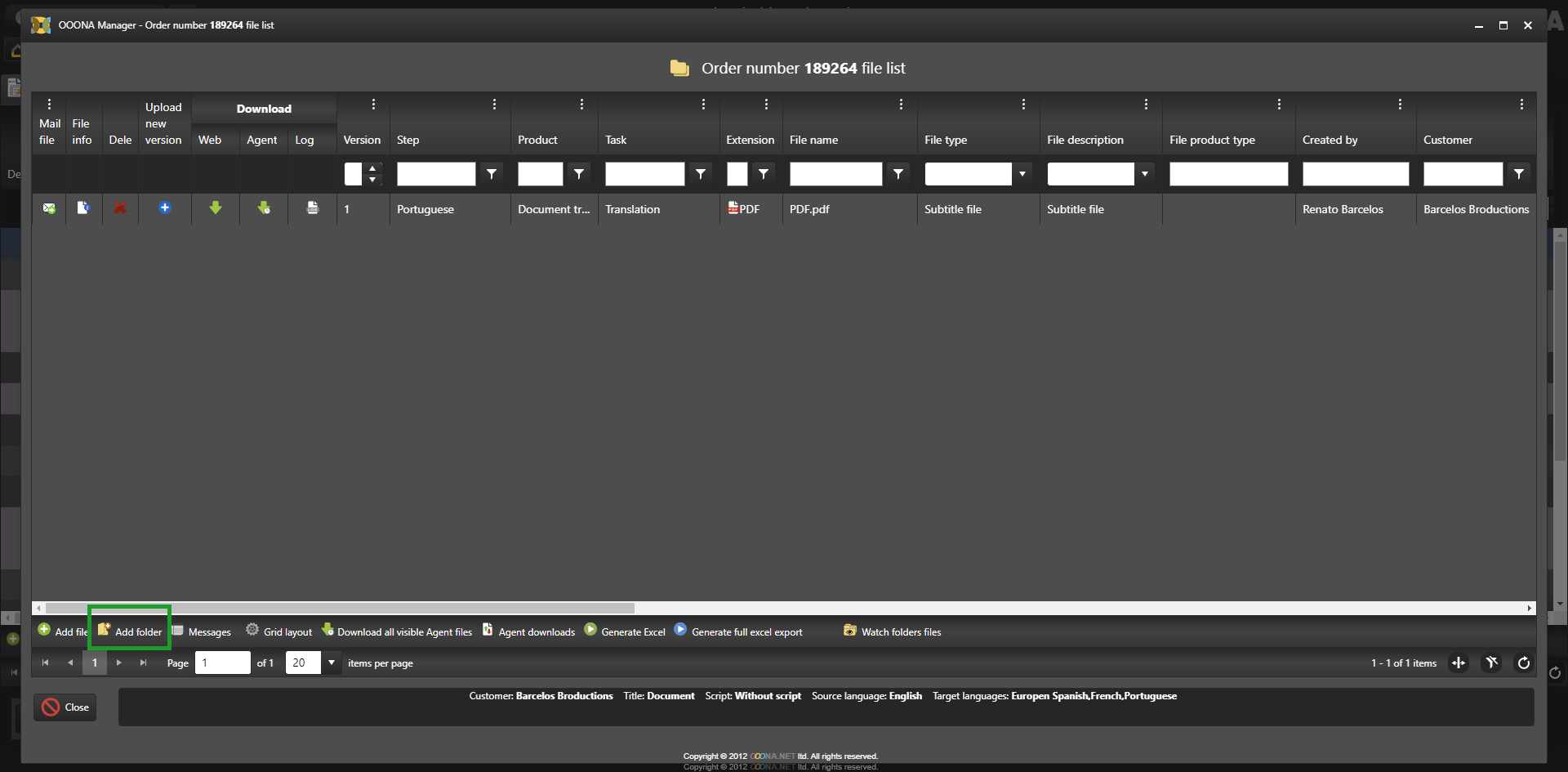The image size is (1568, 772).
Task: Click Add folder in the bottom toolbar
Action: (130, 631)
